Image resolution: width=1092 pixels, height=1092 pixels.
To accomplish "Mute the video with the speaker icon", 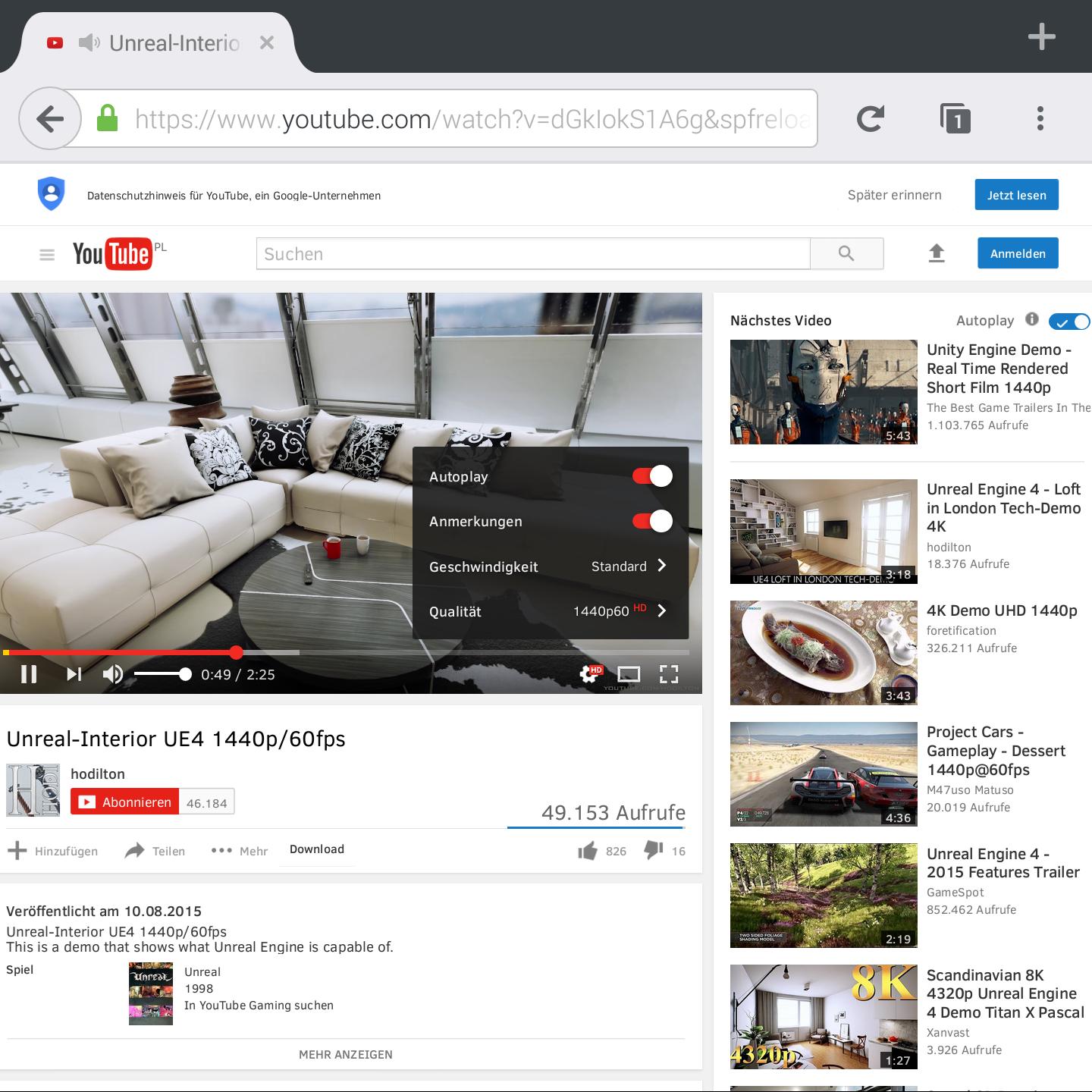I will pyautogui.click(x=113, y=674).
